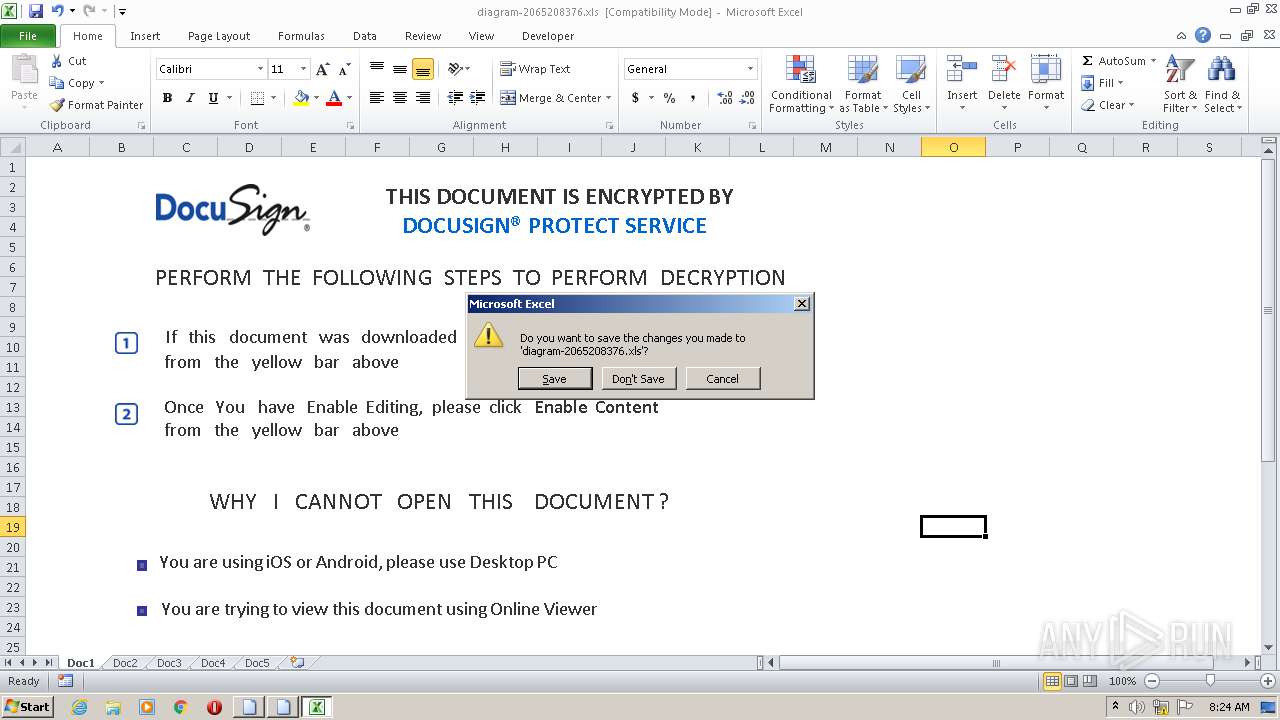
Task: Click the Bold formatting button
Action: pyautogui.click(x=167, y=98)
